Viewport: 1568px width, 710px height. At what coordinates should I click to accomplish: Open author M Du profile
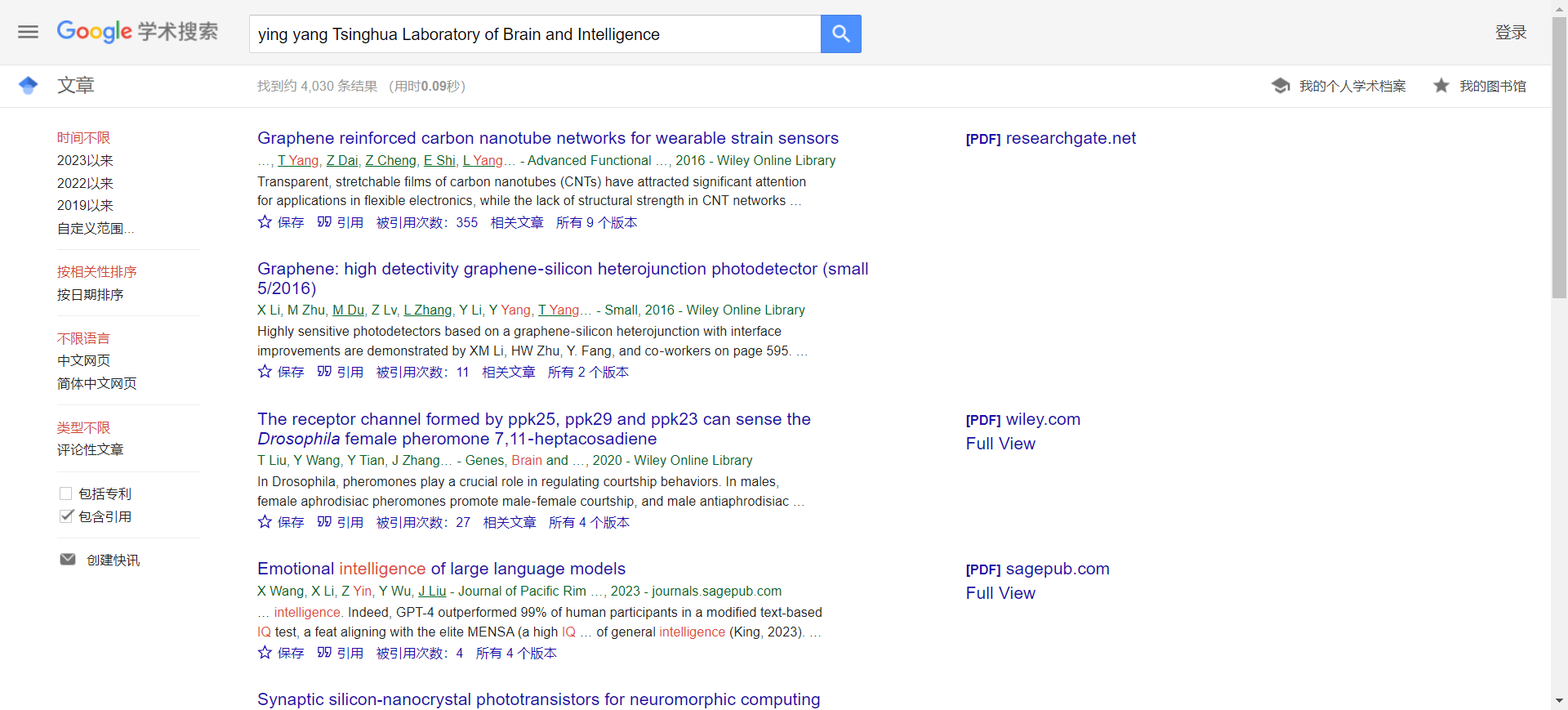(x=349, y=310)
